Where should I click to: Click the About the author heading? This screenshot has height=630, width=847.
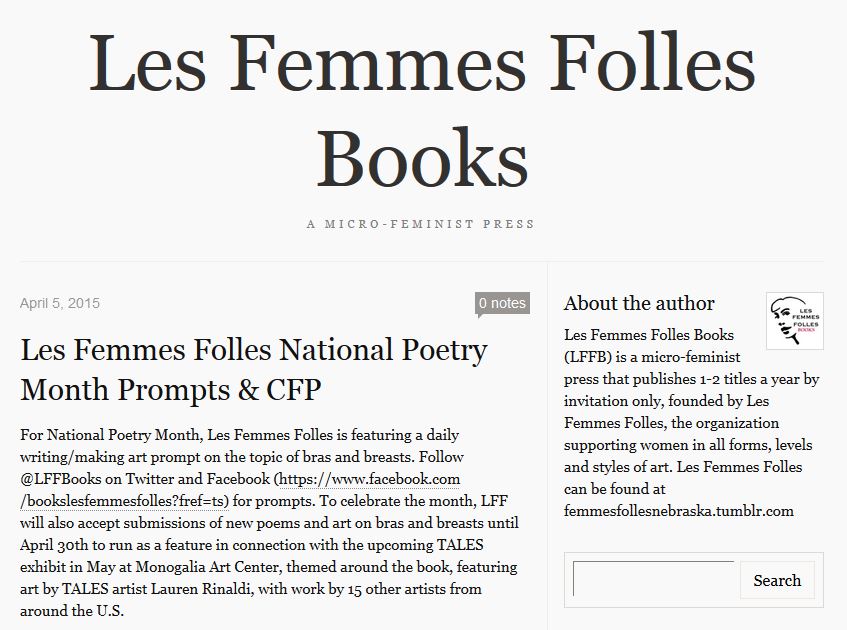click(640, 304)
